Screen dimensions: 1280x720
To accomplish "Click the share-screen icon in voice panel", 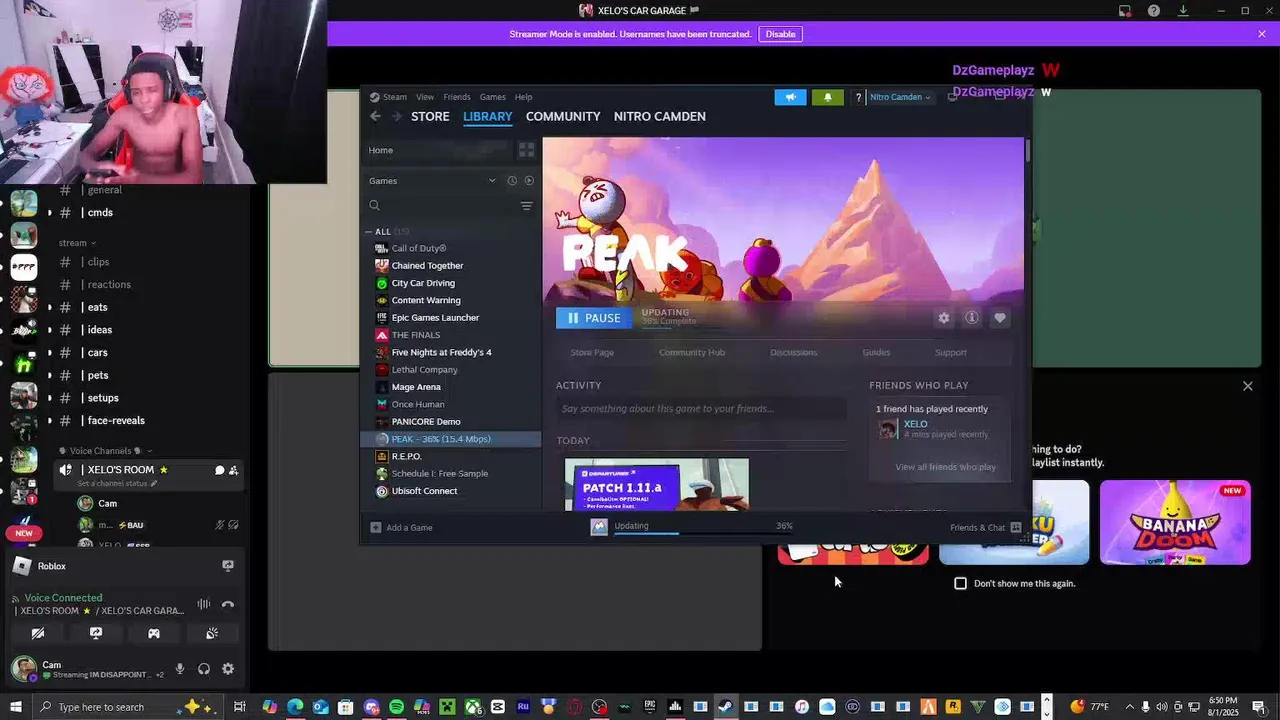I will pos(96,633).
